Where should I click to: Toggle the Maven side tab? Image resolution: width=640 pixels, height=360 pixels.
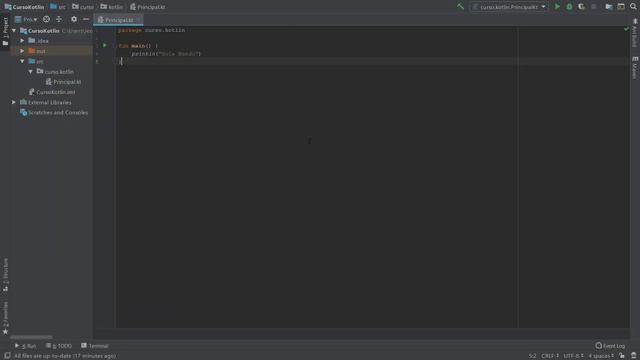[635, 68]
